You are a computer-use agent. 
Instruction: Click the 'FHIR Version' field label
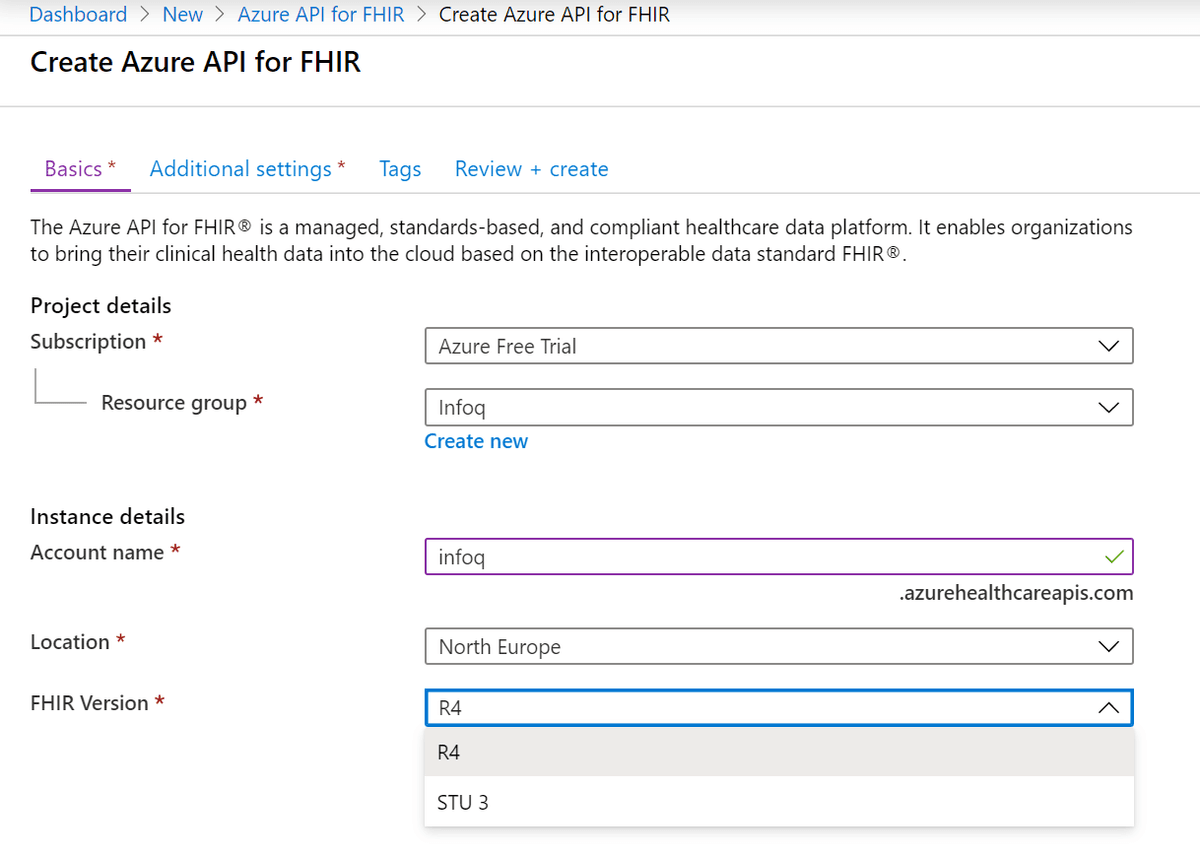89,703
